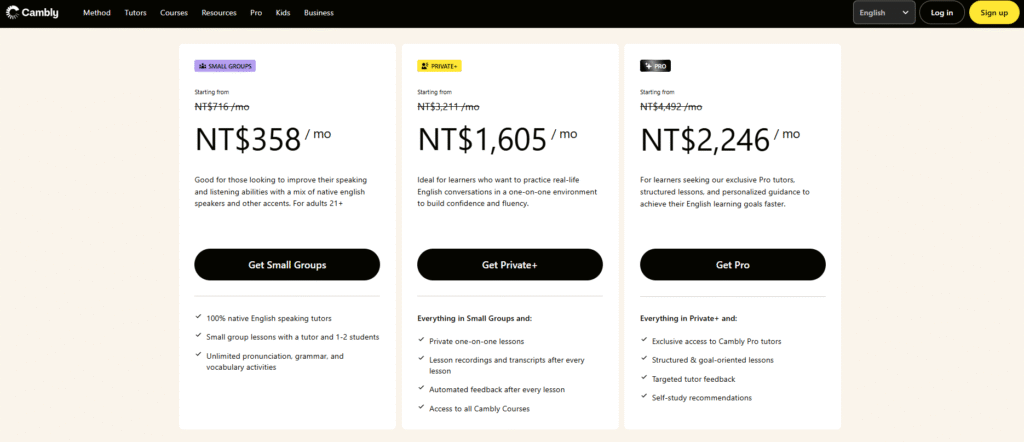1024x442 pixels.
Task: Open the English language dropdown
Action: (x=885, y=13)
